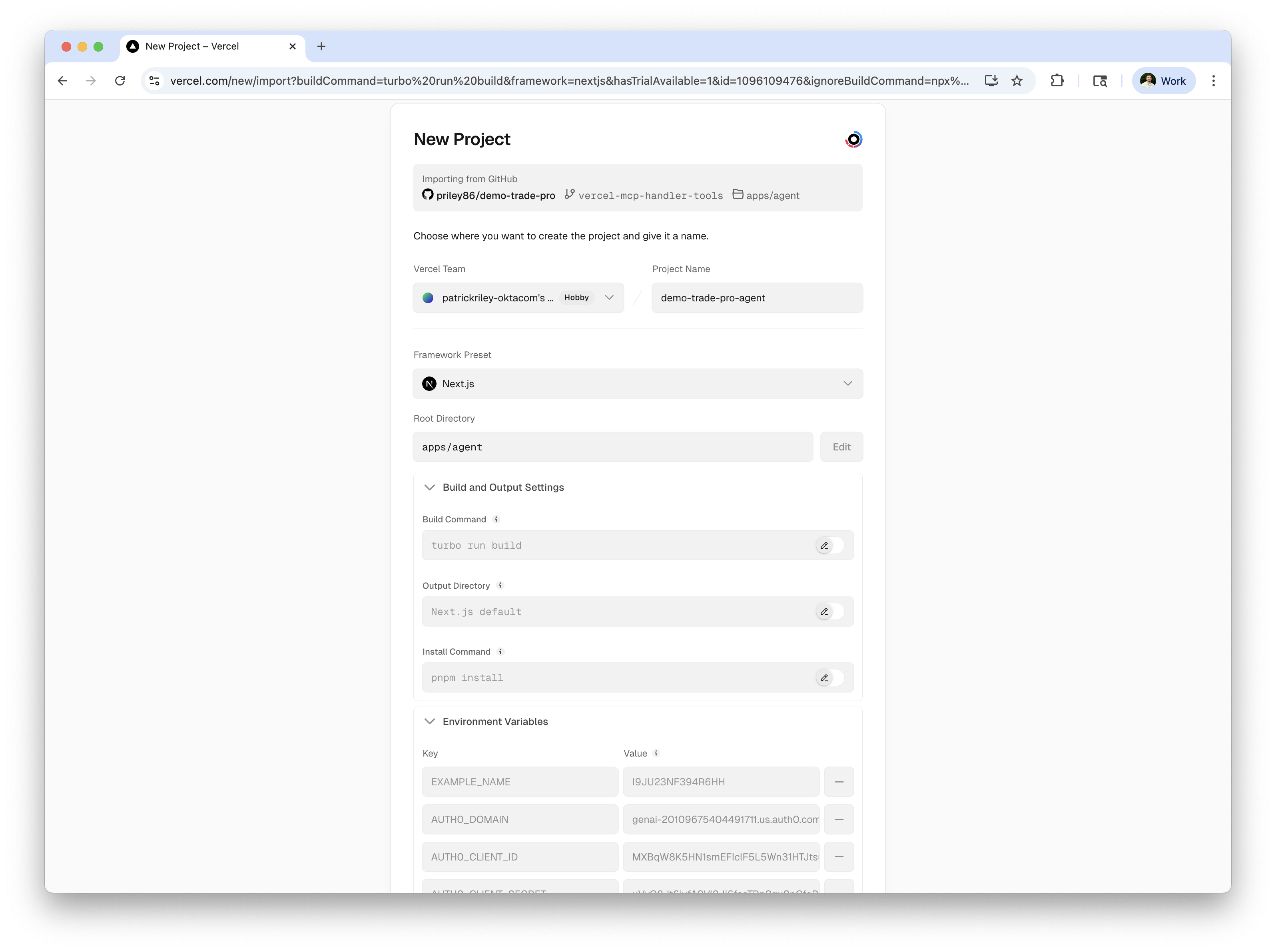Edit the Project Name field
Image resolution: width=1276 pixels, height=952 pixels.
click(757, 297)
